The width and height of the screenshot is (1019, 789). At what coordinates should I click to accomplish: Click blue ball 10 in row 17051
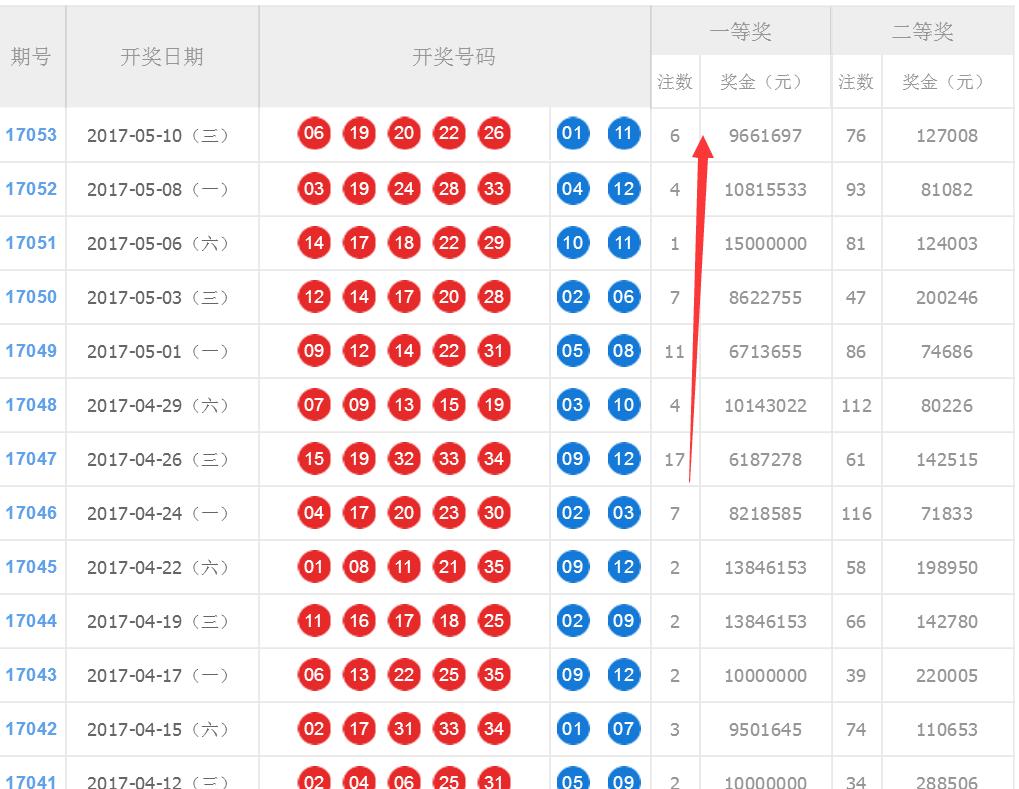(573, 242)
